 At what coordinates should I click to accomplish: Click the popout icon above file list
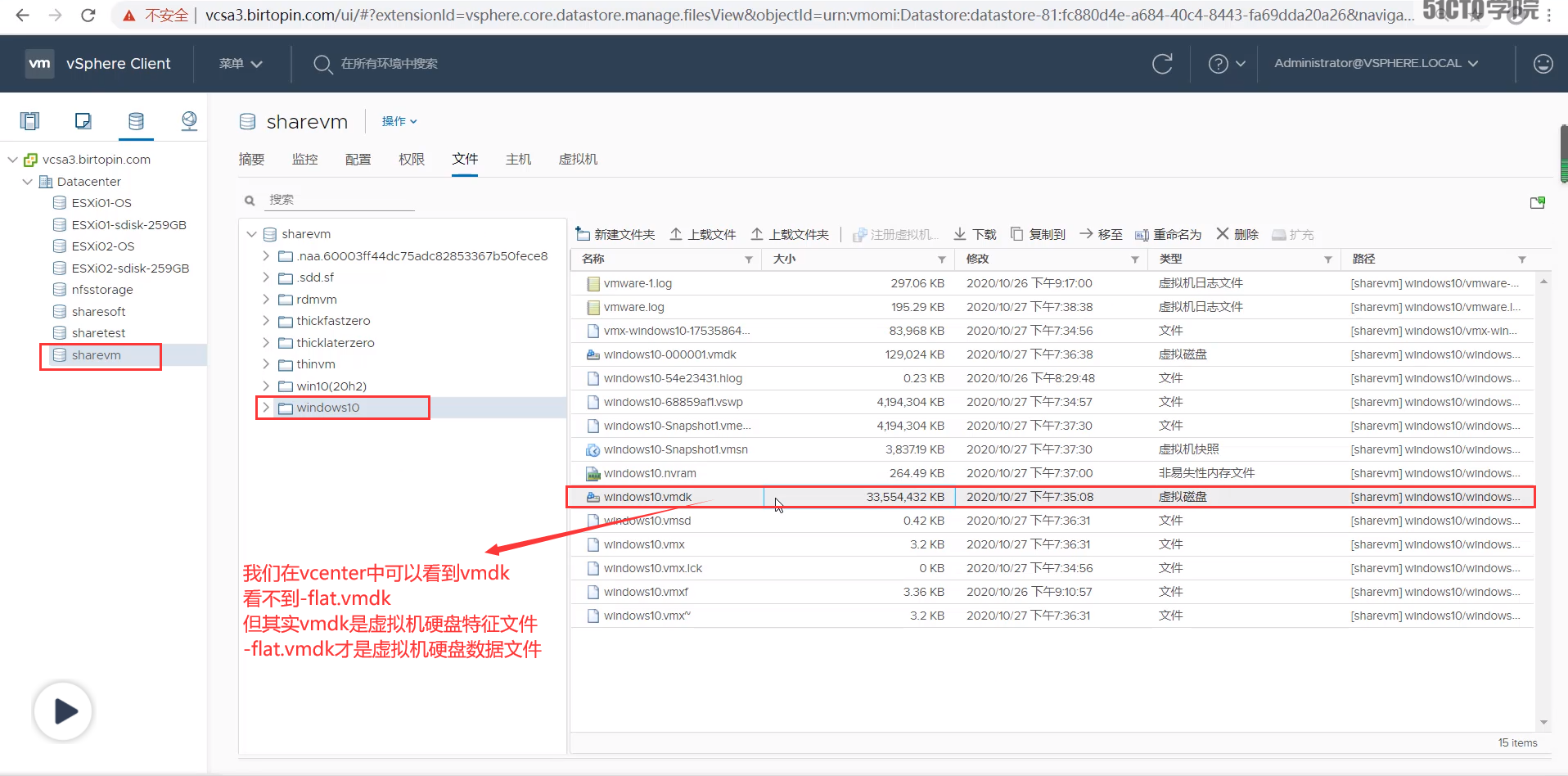pyautogui.click(x=1538, y=202)
